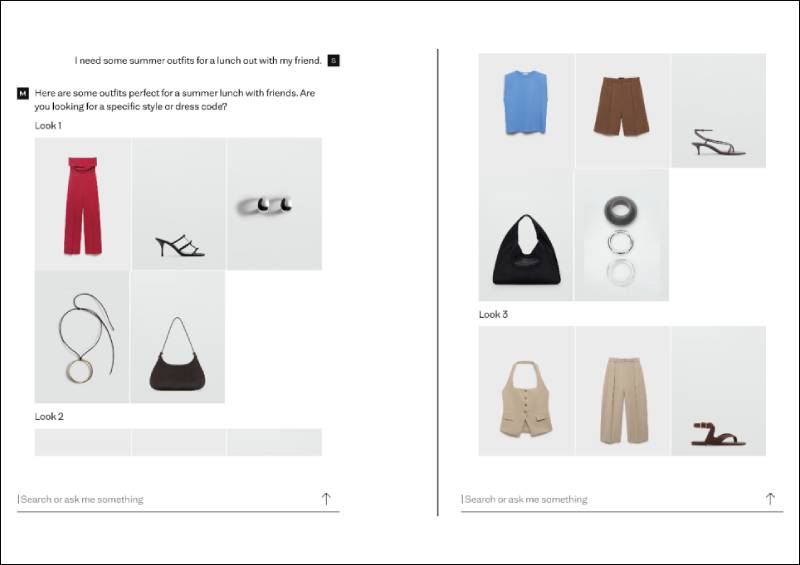800x565 pixels.
Task: View the beige halter vest in Look 3
Action: click(526, 391)
